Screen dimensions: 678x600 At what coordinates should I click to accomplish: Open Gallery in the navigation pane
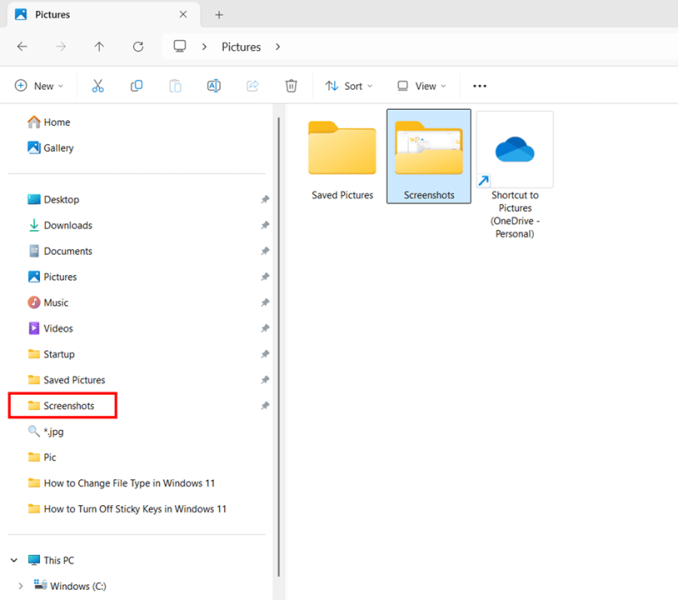pos(50,148)
